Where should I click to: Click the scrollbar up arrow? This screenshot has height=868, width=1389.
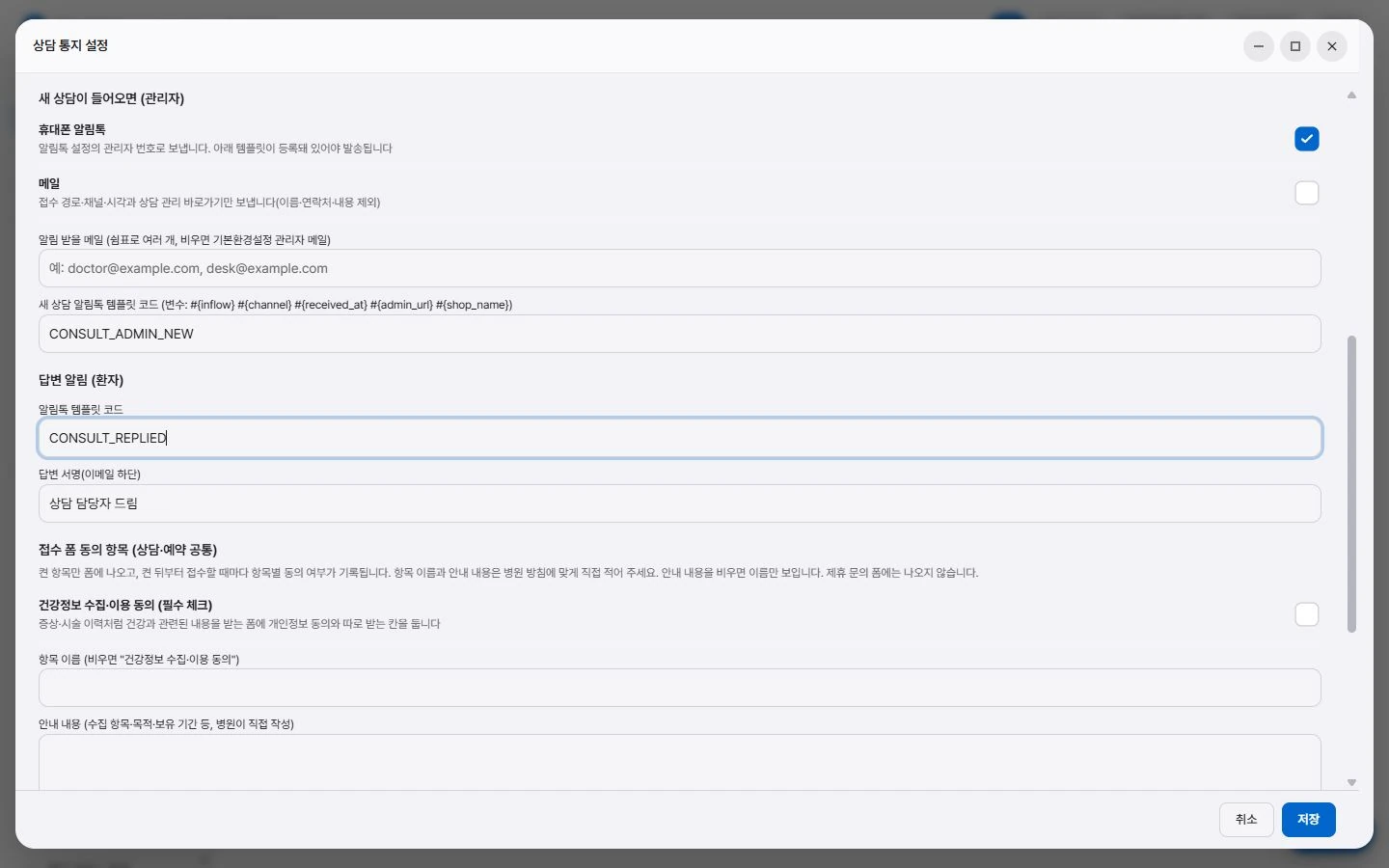1351,95
